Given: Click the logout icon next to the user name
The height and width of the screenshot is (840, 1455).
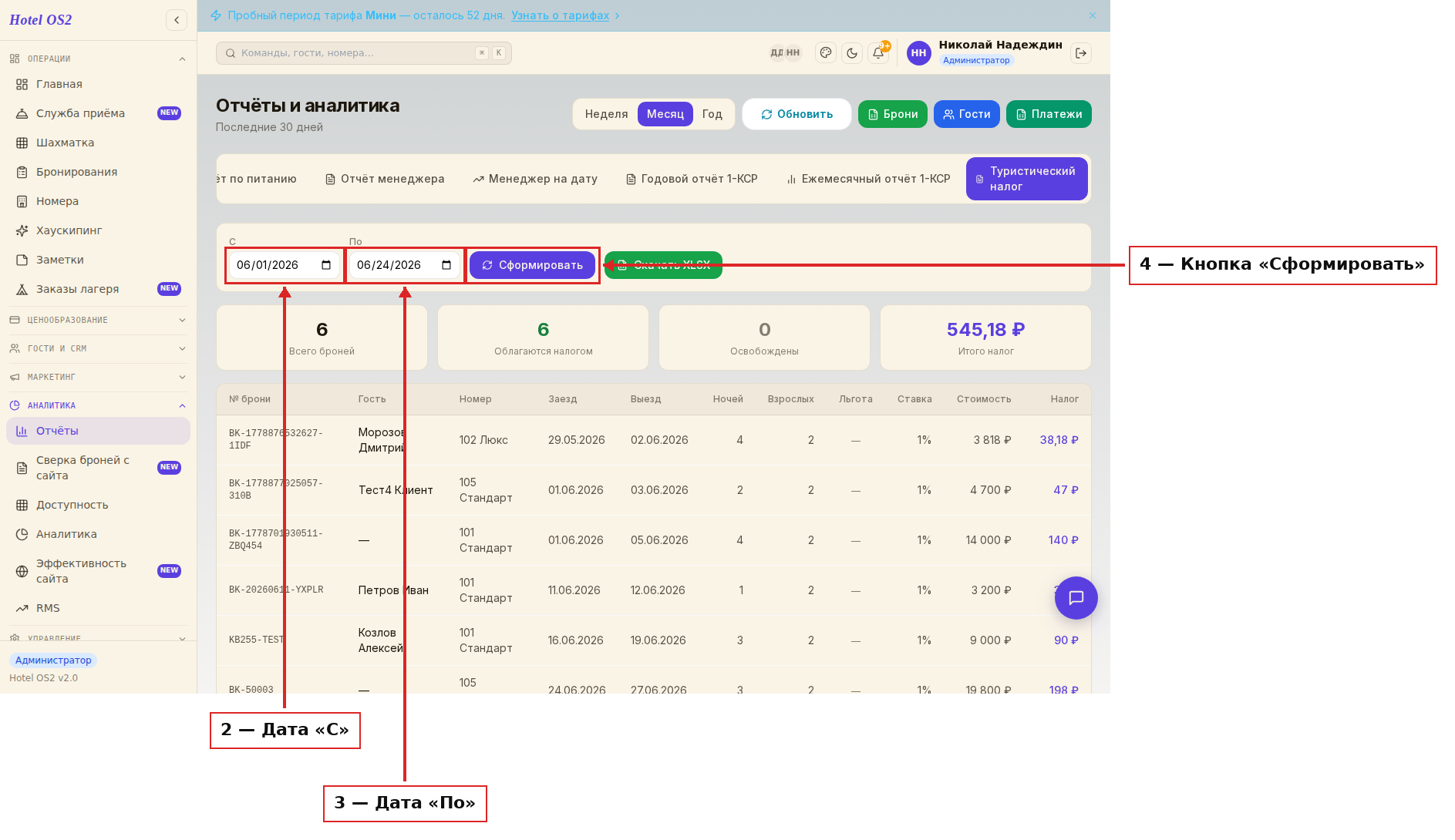Looking at the screenshot, I should [x=1081, y=53].
